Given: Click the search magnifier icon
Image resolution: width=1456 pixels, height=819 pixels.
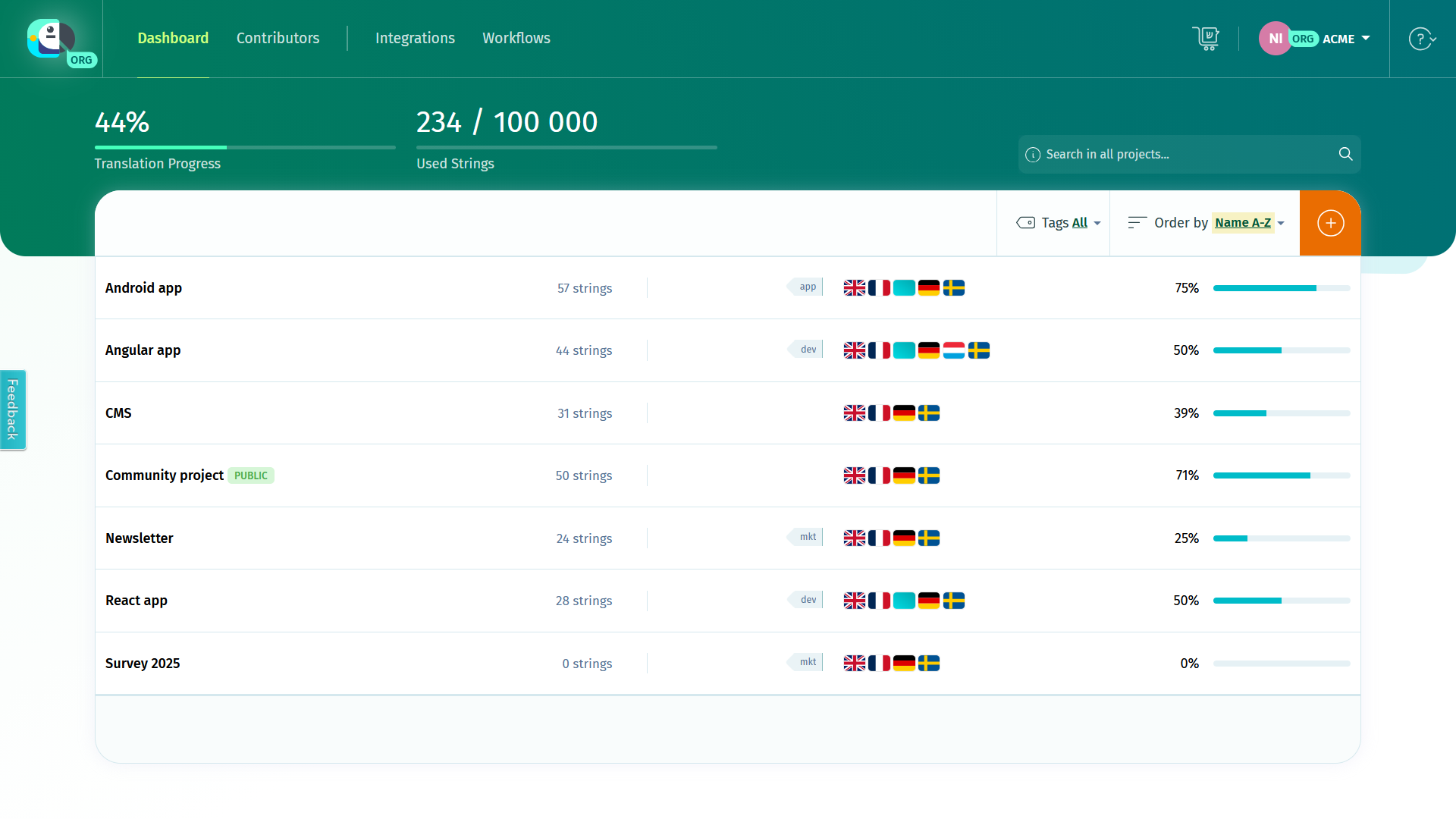Looking at the screenshot, I should click(x=1345, y=154).
